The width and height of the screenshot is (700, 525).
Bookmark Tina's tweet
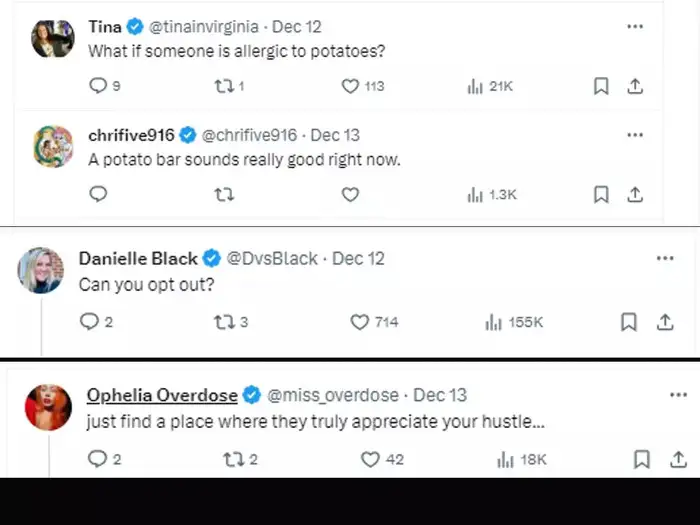601,86
